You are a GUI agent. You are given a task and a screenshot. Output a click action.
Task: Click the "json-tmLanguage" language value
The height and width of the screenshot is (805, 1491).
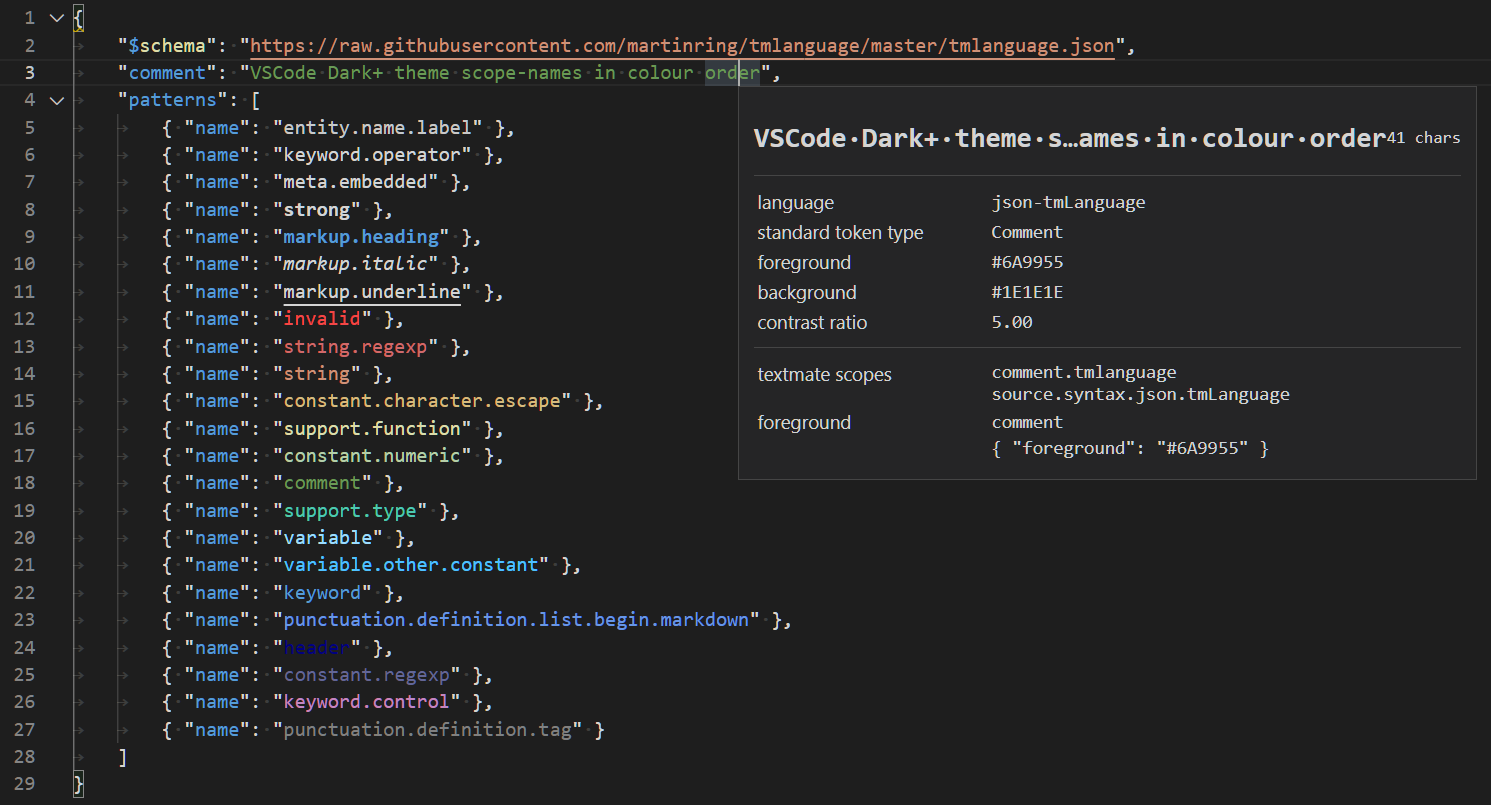[1068, 202]
